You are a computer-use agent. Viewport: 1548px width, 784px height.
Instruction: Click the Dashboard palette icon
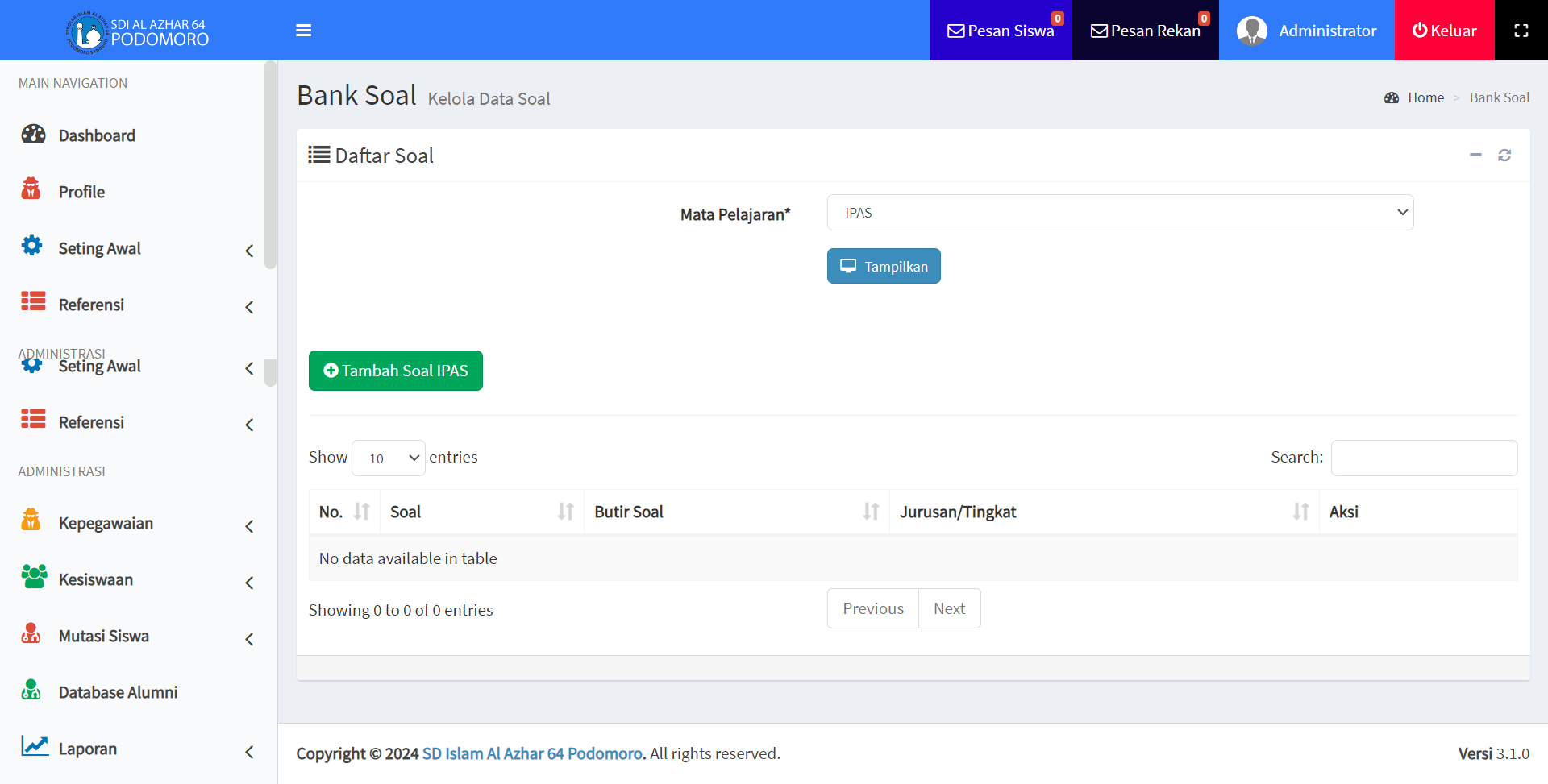point(33,135)
